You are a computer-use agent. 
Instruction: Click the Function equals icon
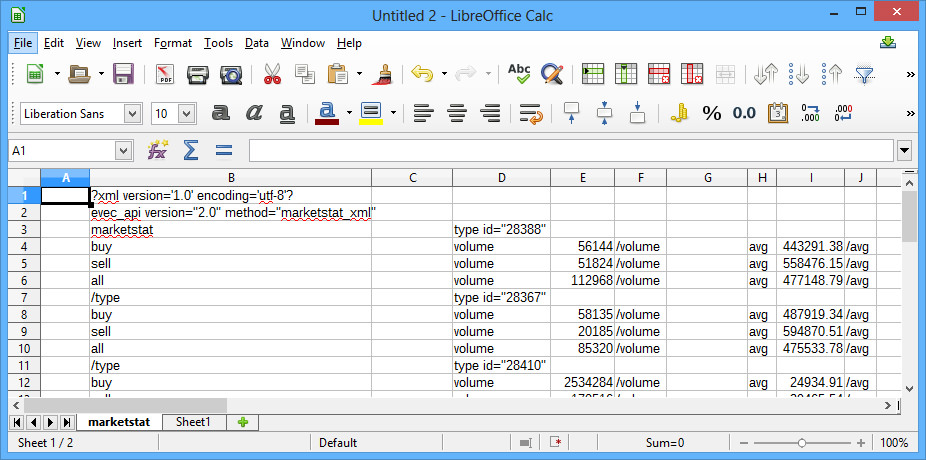point(223,151)
